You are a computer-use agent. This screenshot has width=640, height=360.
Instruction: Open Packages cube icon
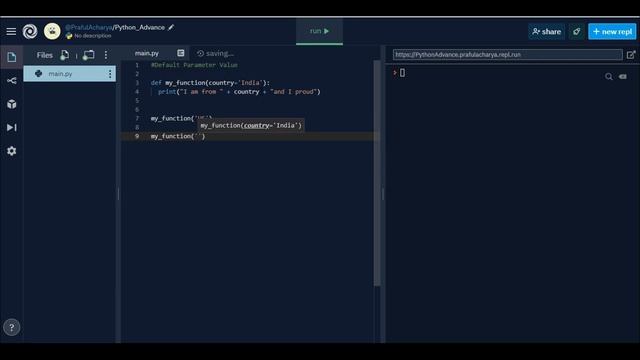(11, 104)
